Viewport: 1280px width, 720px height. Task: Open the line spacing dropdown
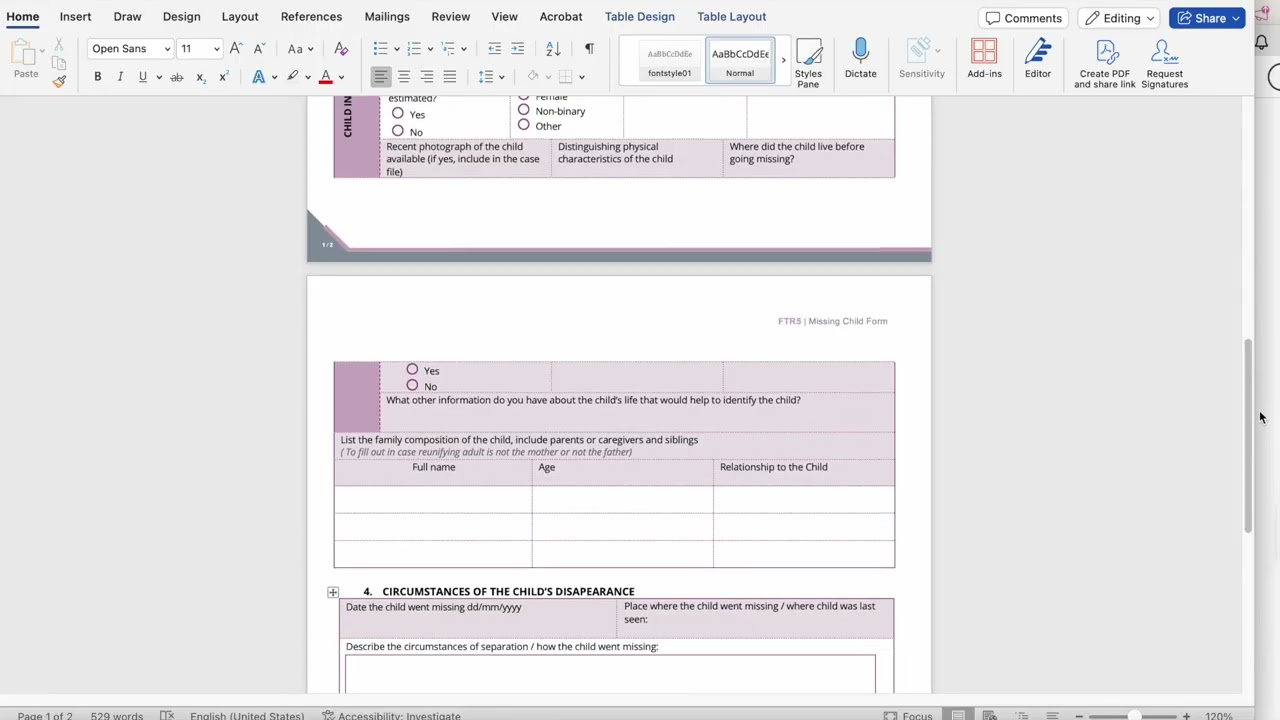click(490, 77)
